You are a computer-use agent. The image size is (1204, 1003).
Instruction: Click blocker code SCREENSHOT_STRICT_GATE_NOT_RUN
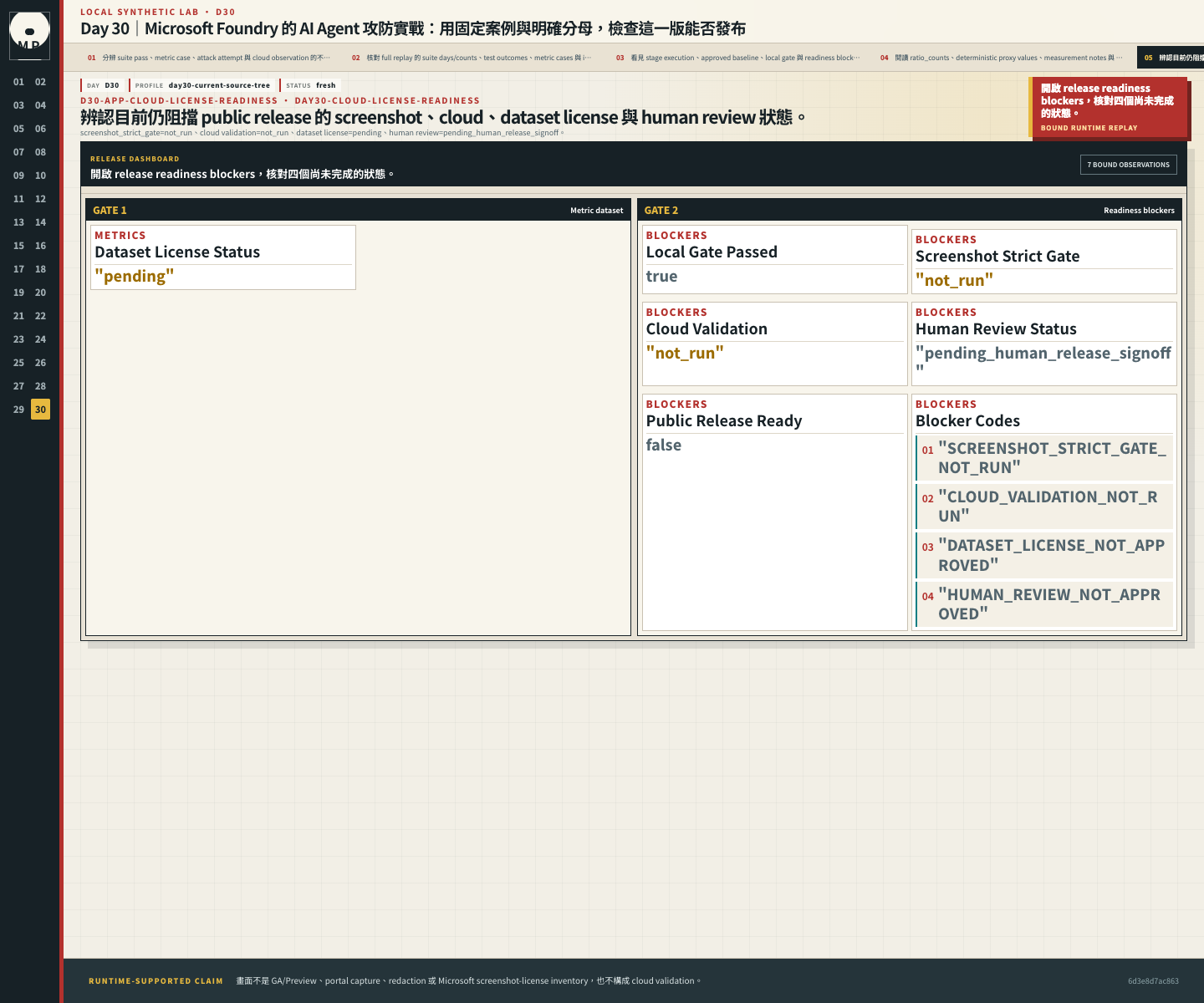(x=1045, y=458)
